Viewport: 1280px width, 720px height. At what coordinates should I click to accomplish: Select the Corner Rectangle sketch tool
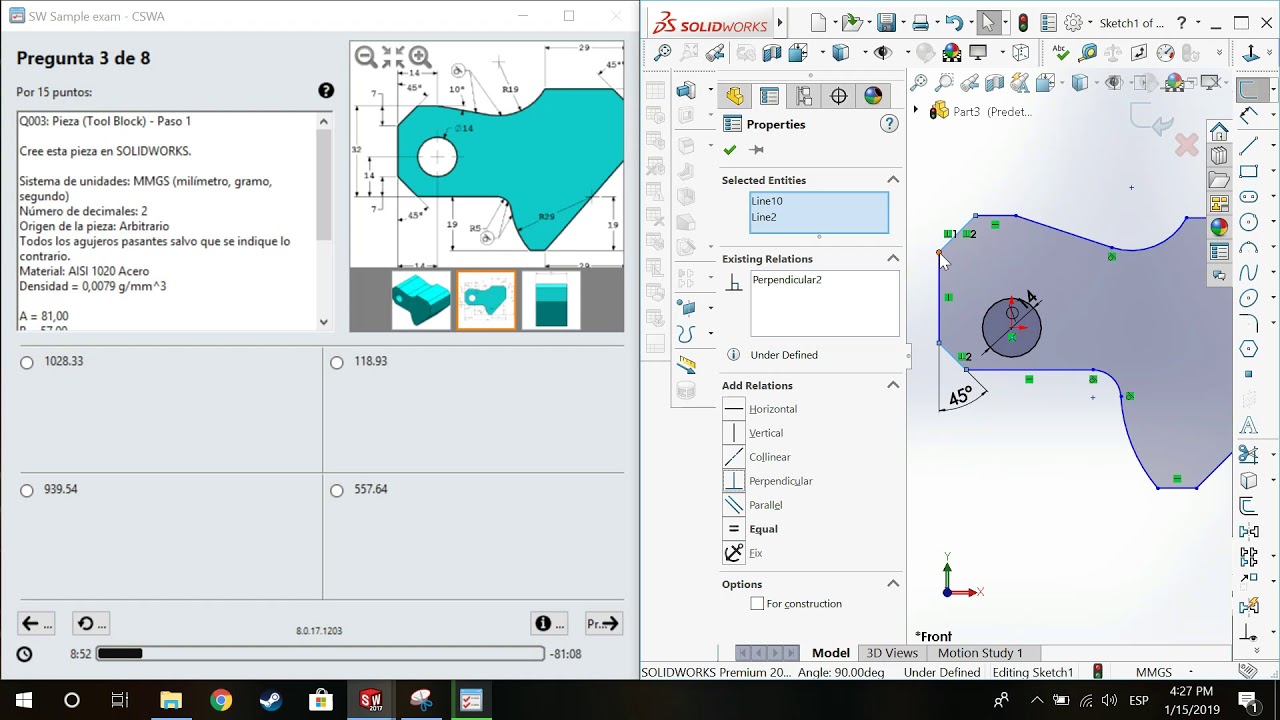[1248, 172]
